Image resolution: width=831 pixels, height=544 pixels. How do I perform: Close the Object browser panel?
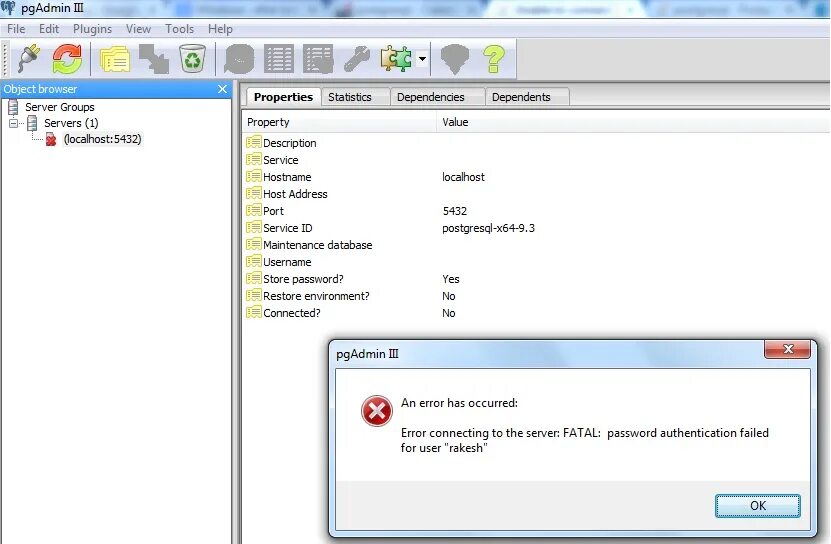click(x=223, y=89)
